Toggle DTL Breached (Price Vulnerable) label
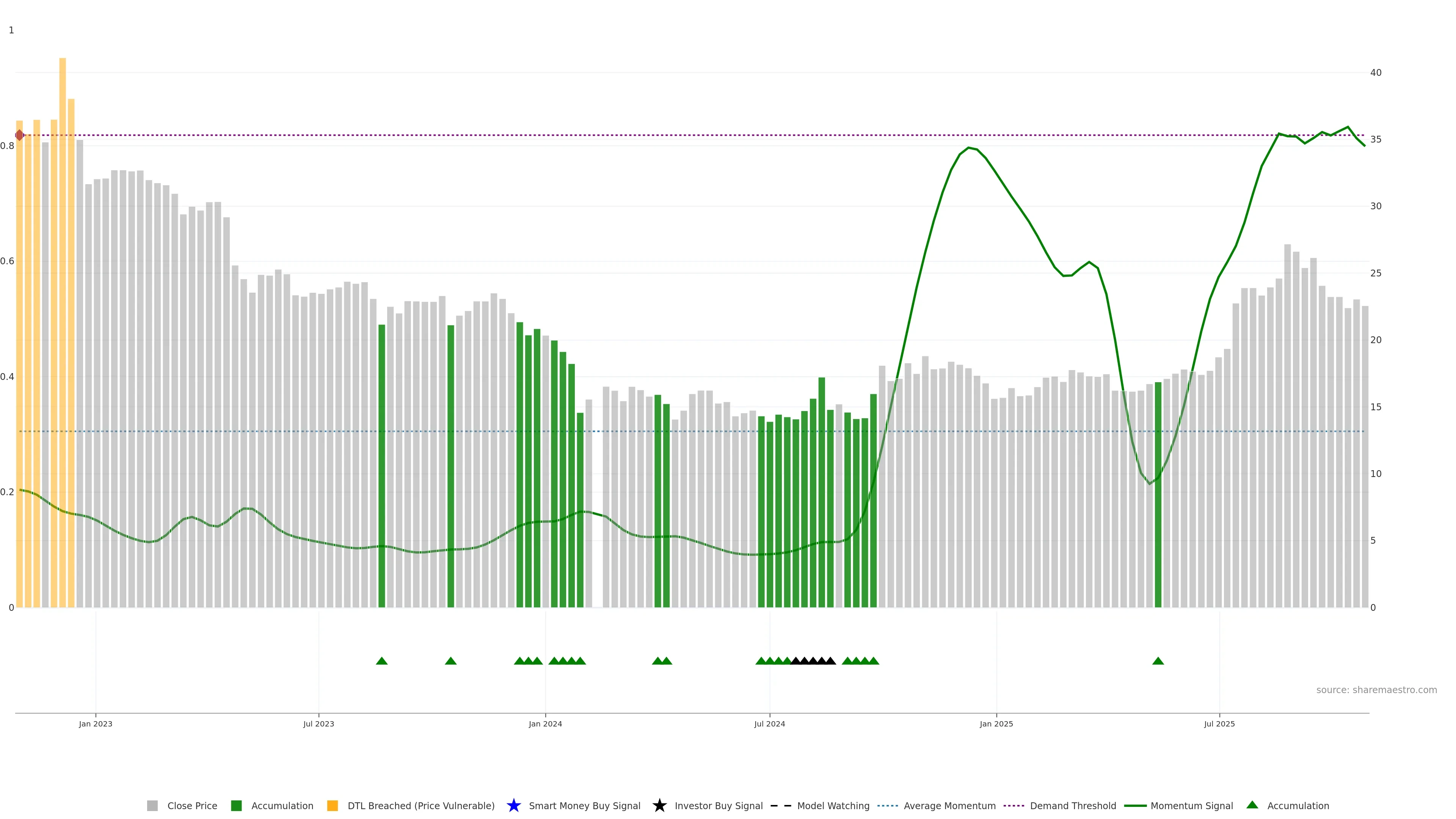 click(x=420, y=806)
